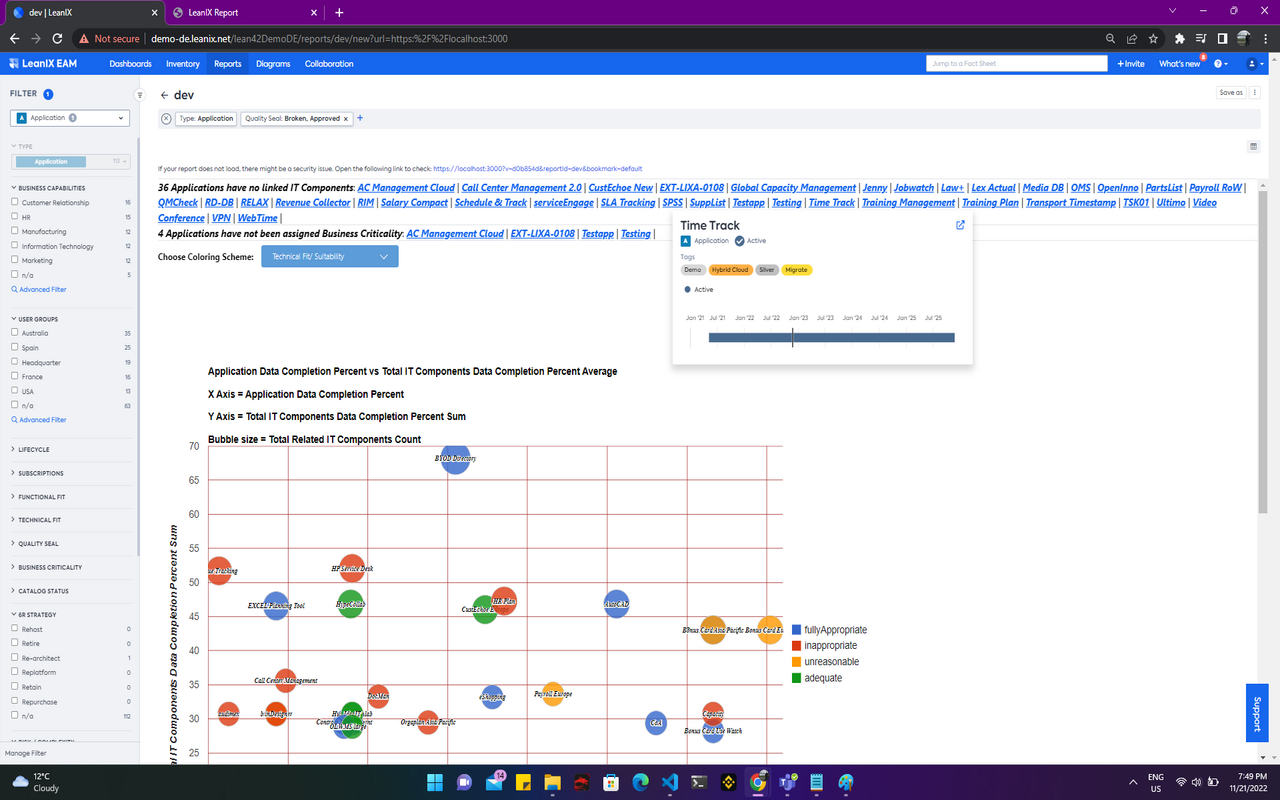The width and height of the screenshot is (1280, 800).
Task: Expand the Subscriptions filter section
Action: click(39, 473)
